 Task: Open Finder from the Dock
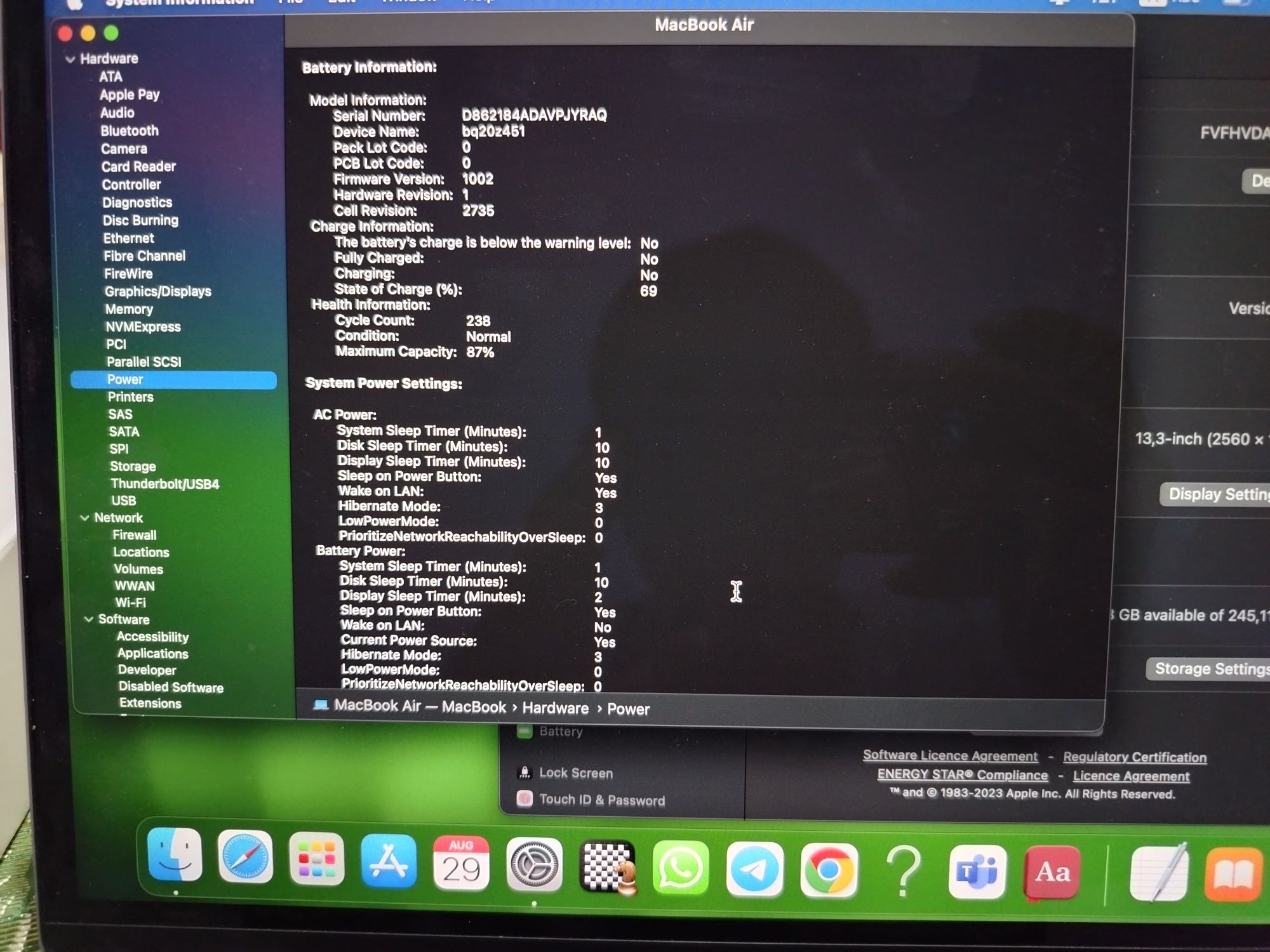(175, 855)
